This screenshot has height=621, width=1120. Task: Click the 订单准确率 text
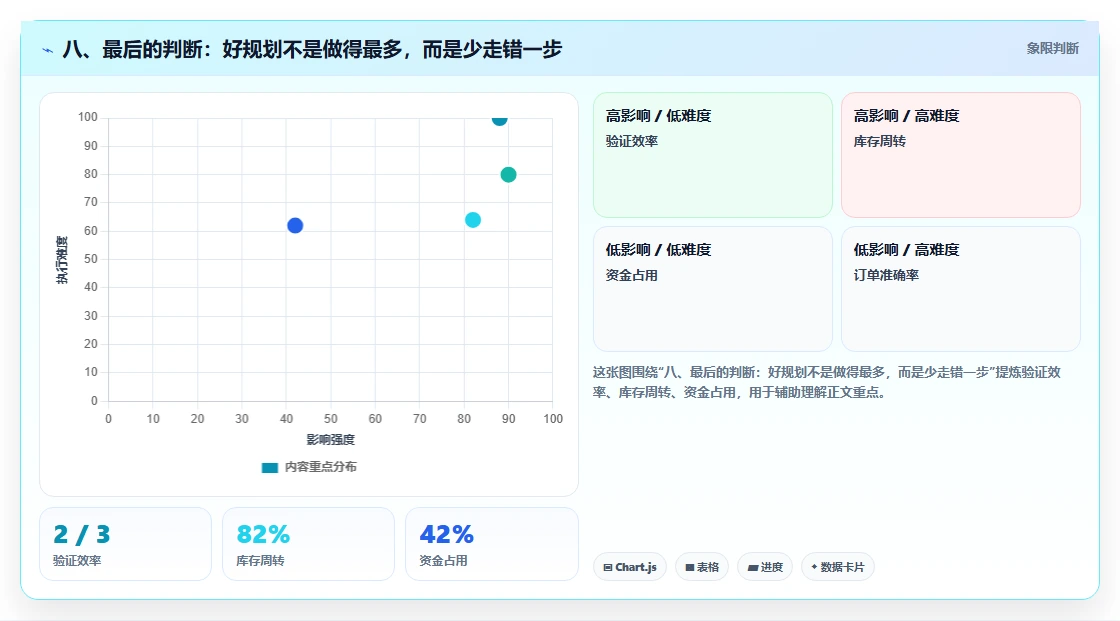click(x=886, y=275)
